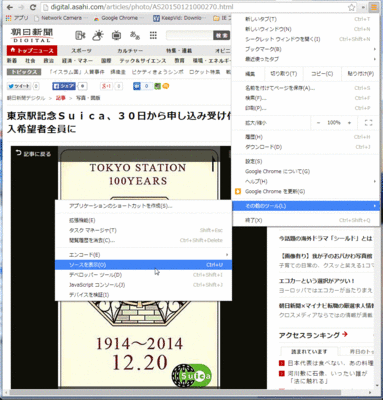This screenshot has height=400, width=383.
Task: Bookmark this page with the star icon
Action: (351, 7)
